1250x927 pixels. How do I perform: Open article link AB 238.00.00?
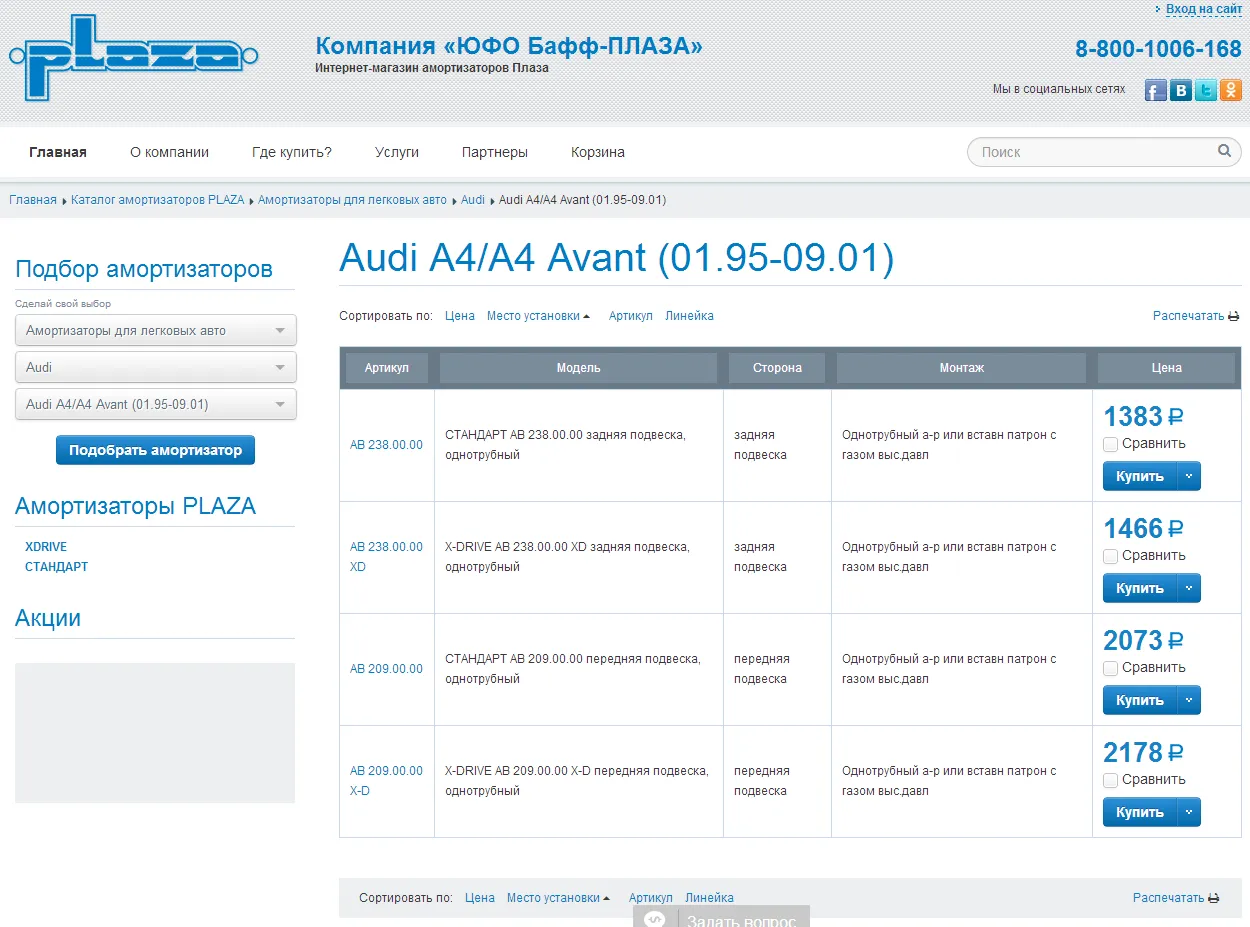(386, 445)
